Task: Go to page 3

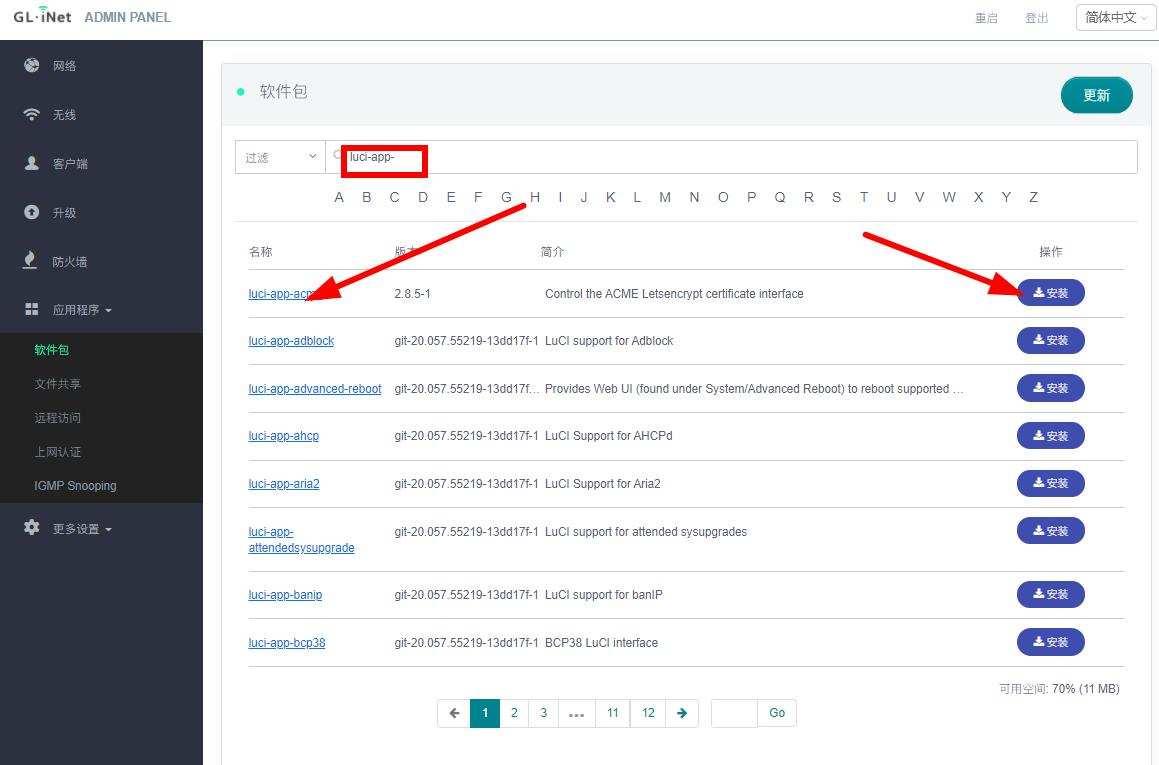Action: tap(543, 713)
